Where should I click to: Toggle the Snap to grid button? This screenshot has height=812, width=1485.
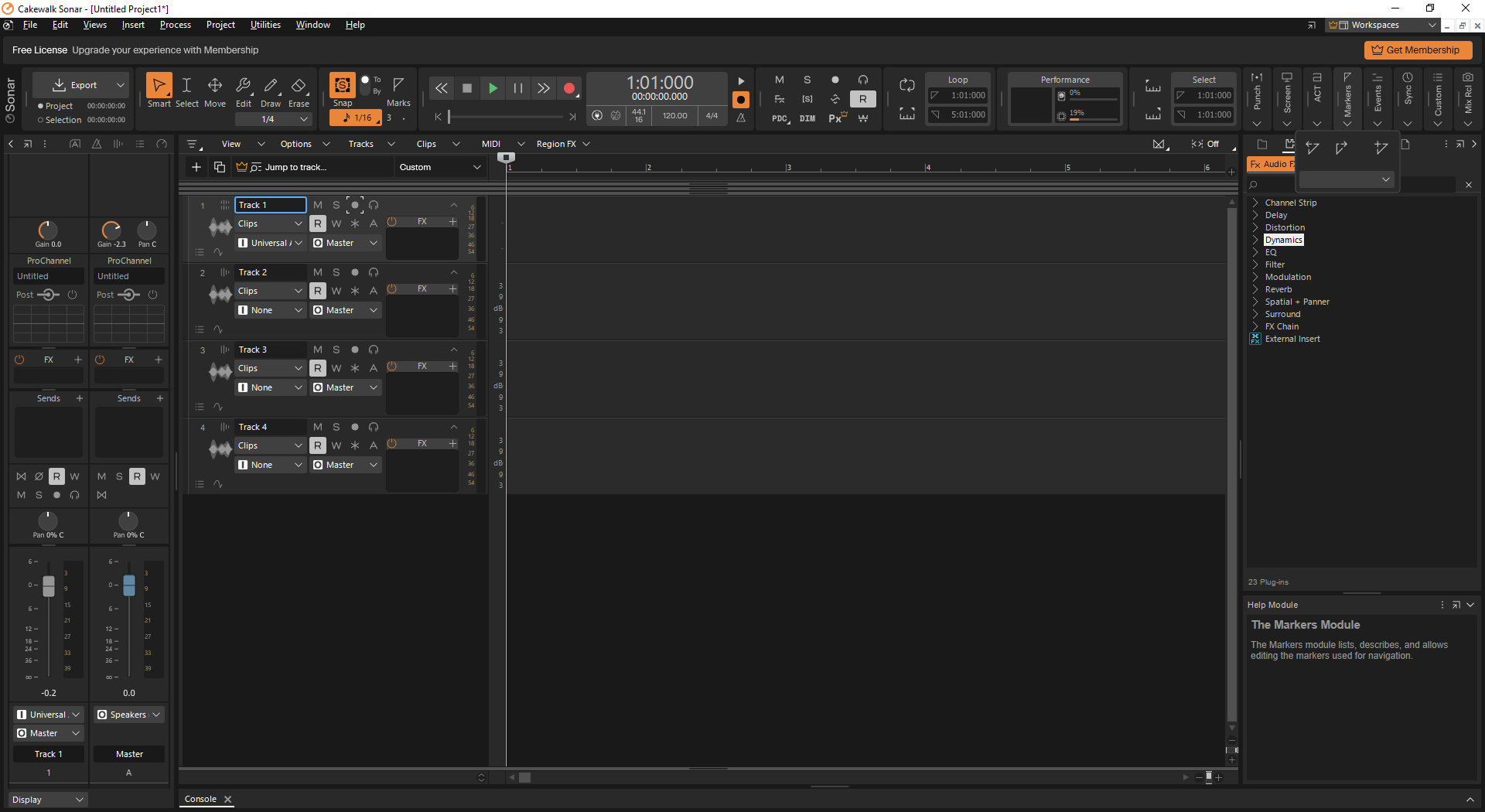[x=342, y=85]
